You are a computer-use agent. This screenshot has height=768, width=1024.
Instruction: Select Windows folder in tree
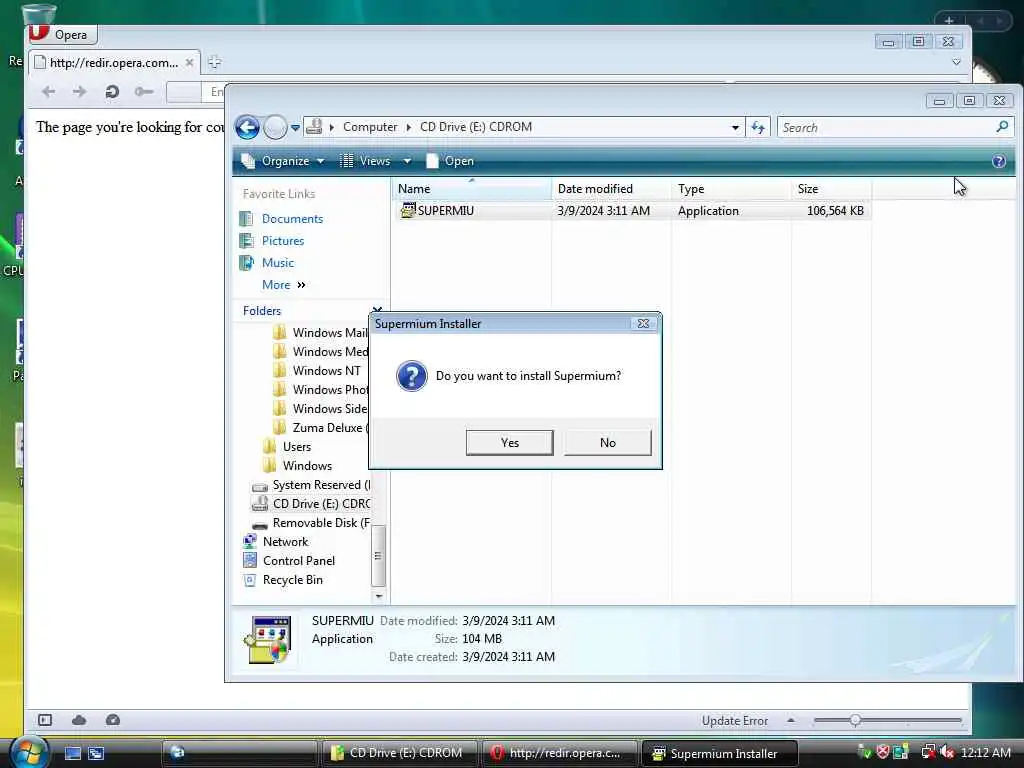pos(307,466)
